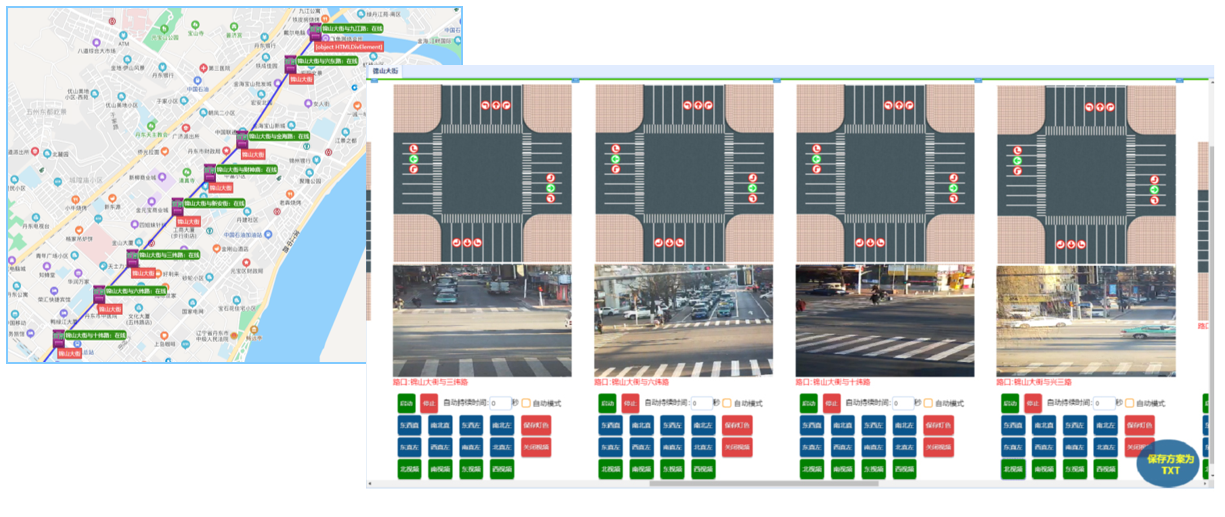
Task: Click 保存灯色 button under 锦山大街与十纬路
Action: [x=938, y=425]
